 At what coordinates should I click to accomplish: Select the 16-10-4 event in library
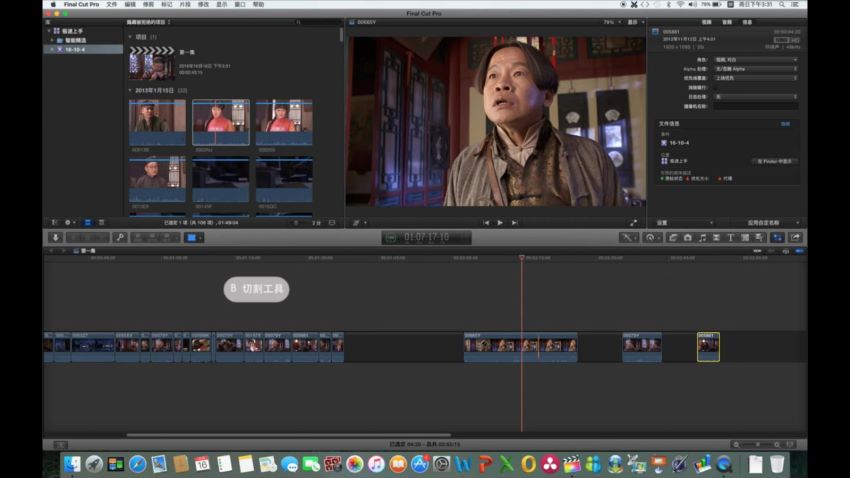click(x=75, y=48)
